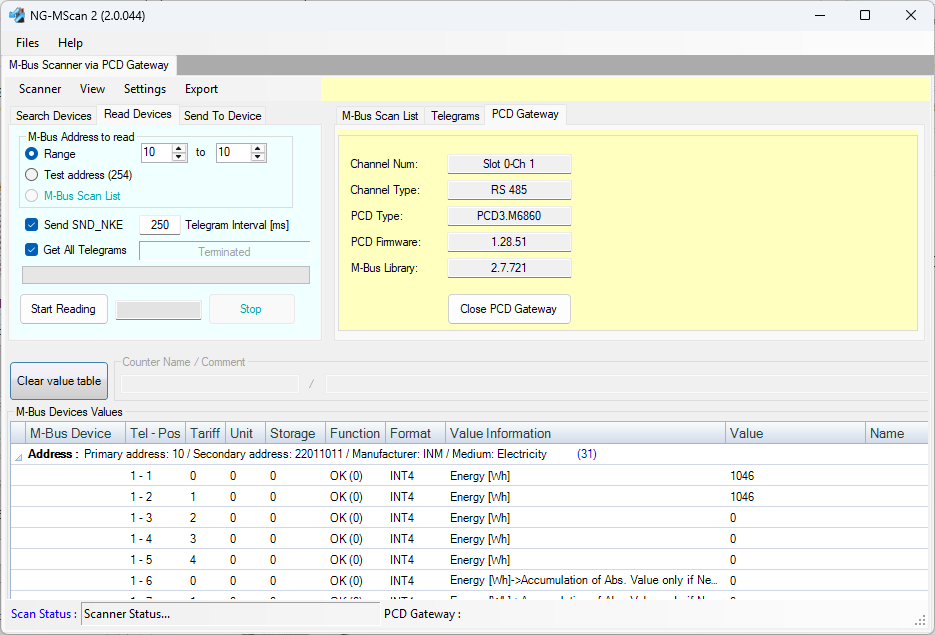Click the Close PCD Gateway button
This screenshot has width=935, height=635.
(x=508, y=309)
